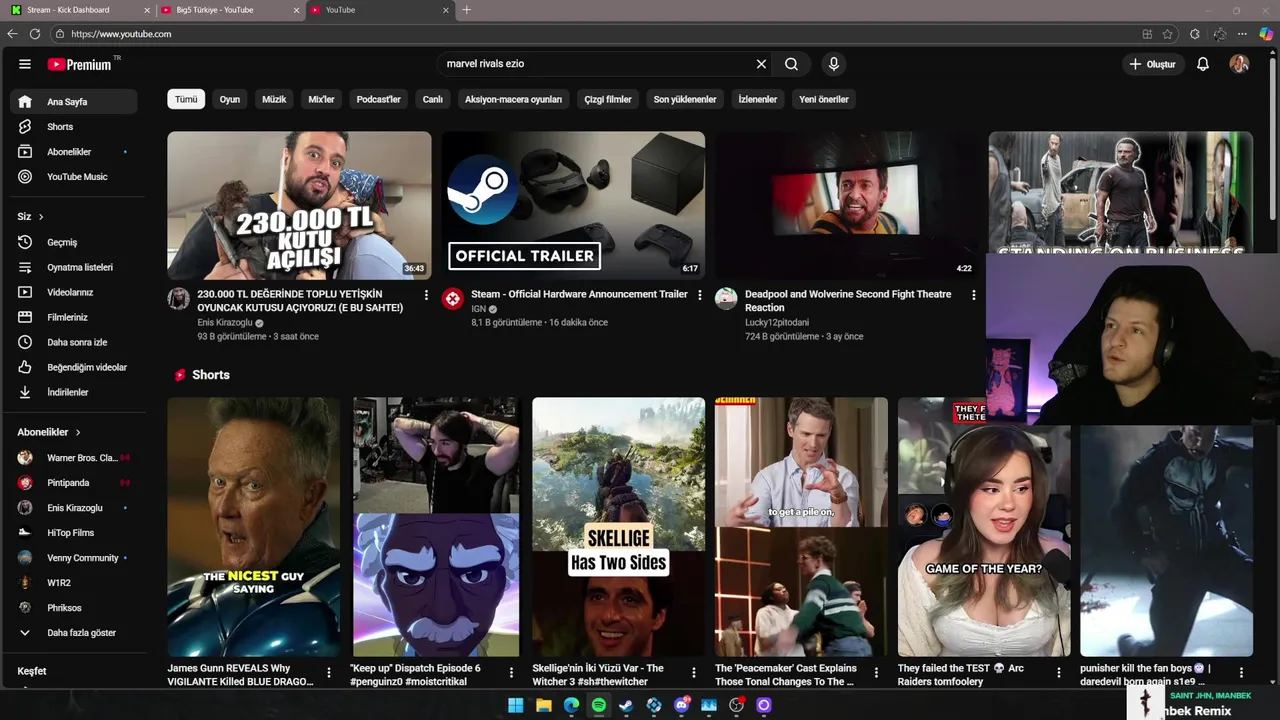The height and width of the screenshot is (720, 1280).
Task: Go to Ana Sayfa in sidebar
Action: click(x=74, y=102)
